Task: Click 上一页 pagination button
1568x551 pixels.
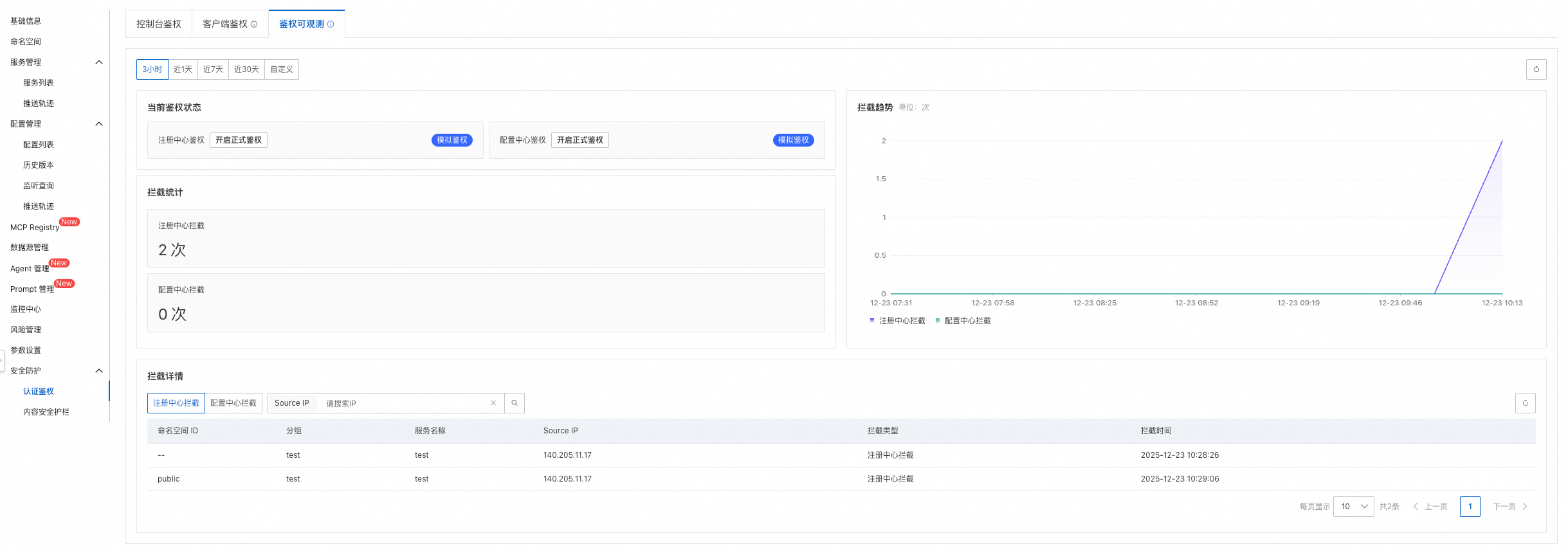Action: click(1430, 507)
